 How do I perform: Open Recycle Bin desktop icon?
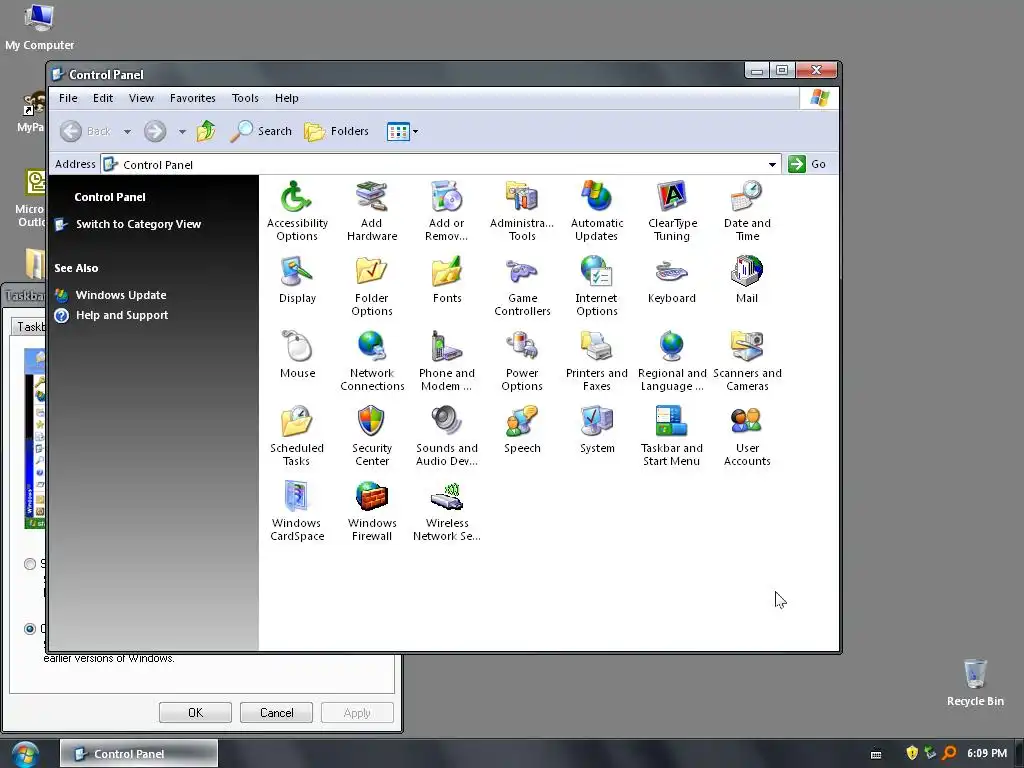click(974, 682)
